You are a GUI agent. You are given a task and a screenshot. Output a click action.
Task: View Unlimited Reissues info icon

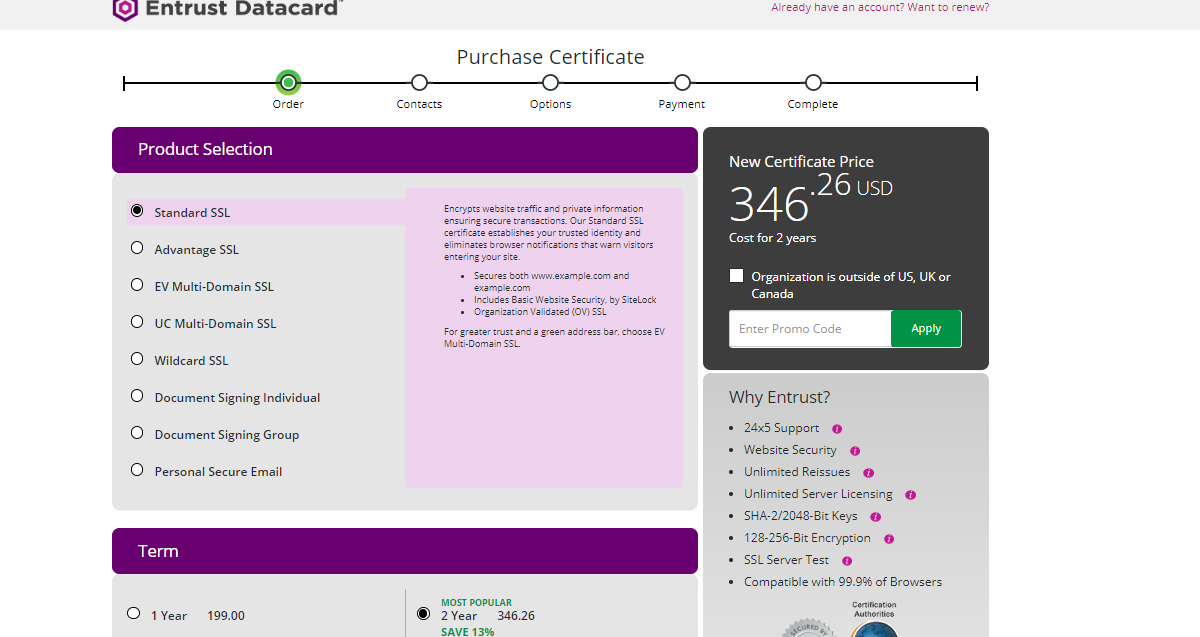pos(868,472)
